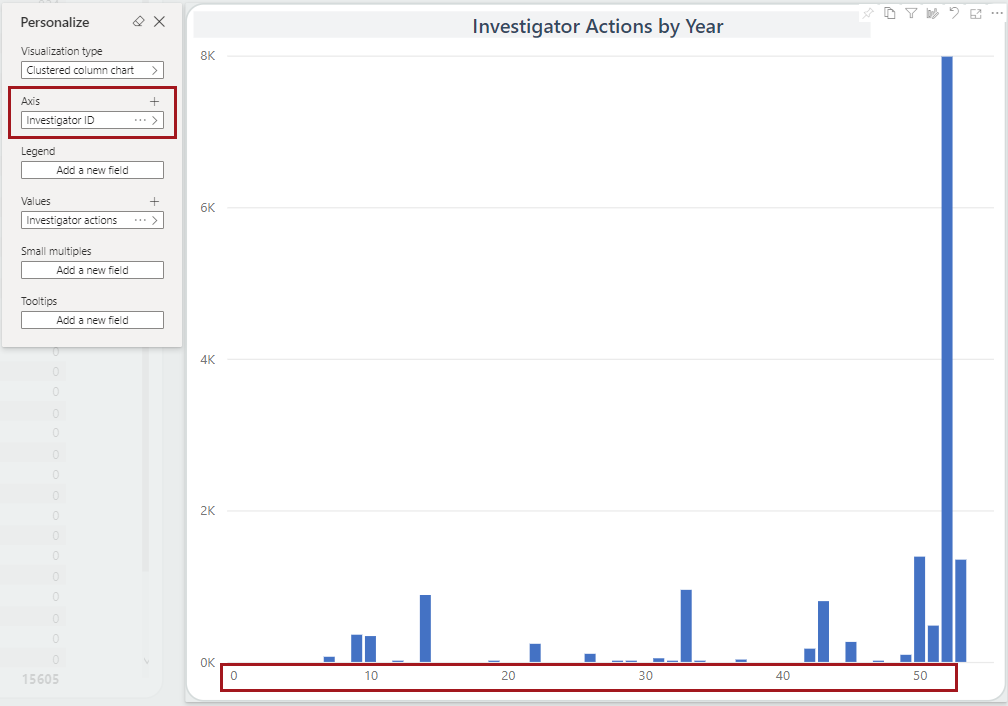This screenshot has width=1008, height=706.
Task: Add a new field to Legend
Action: (92, 169)
